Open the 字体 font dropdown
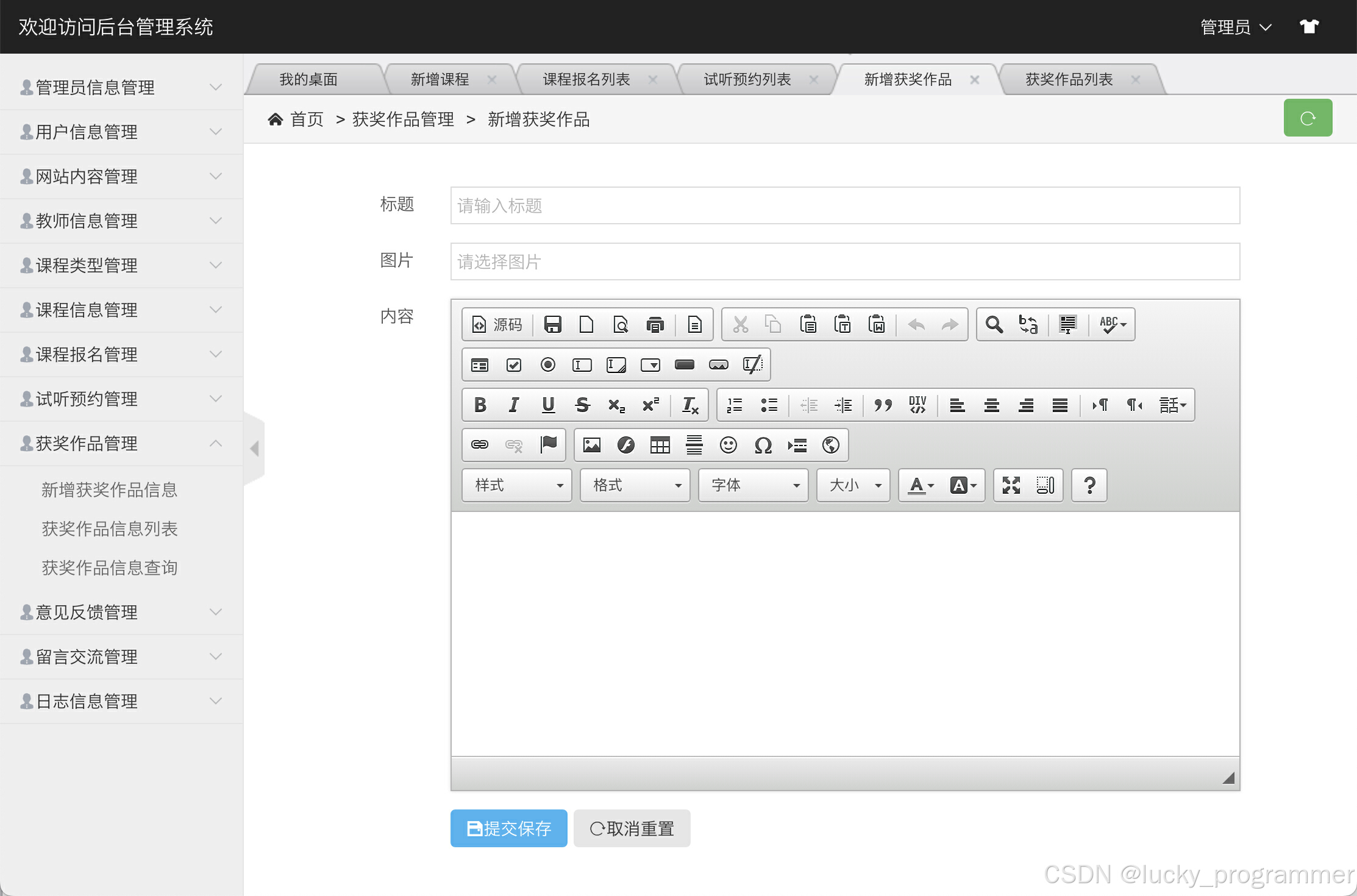 click(753, 486)
